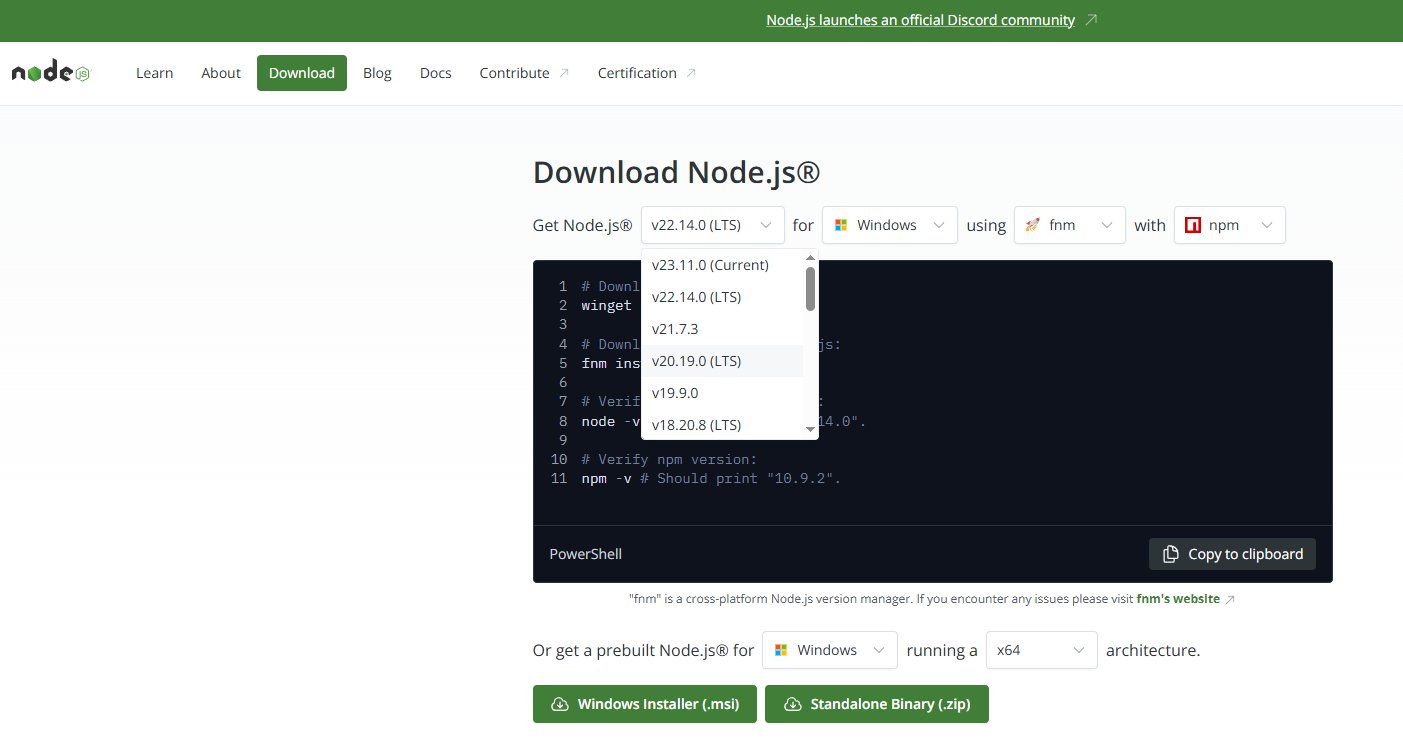Click the Download navigation button
The height and width of the screenshot is (756, 1403).
tap(302, 73)
